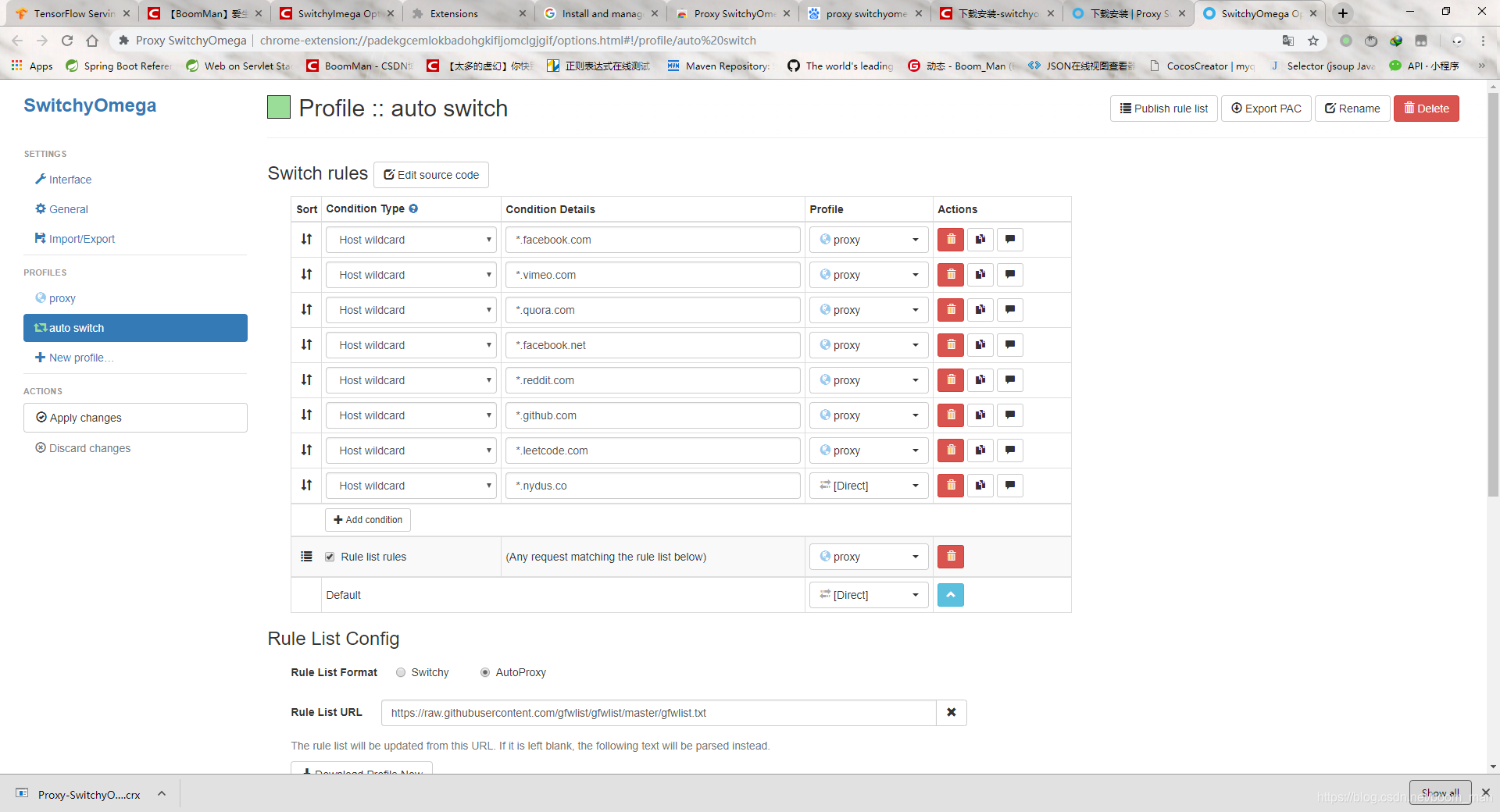Click the auto switch profile color swatch
Image resolution: width=1500 pixels, height=812 pixels.
[279, 108]
